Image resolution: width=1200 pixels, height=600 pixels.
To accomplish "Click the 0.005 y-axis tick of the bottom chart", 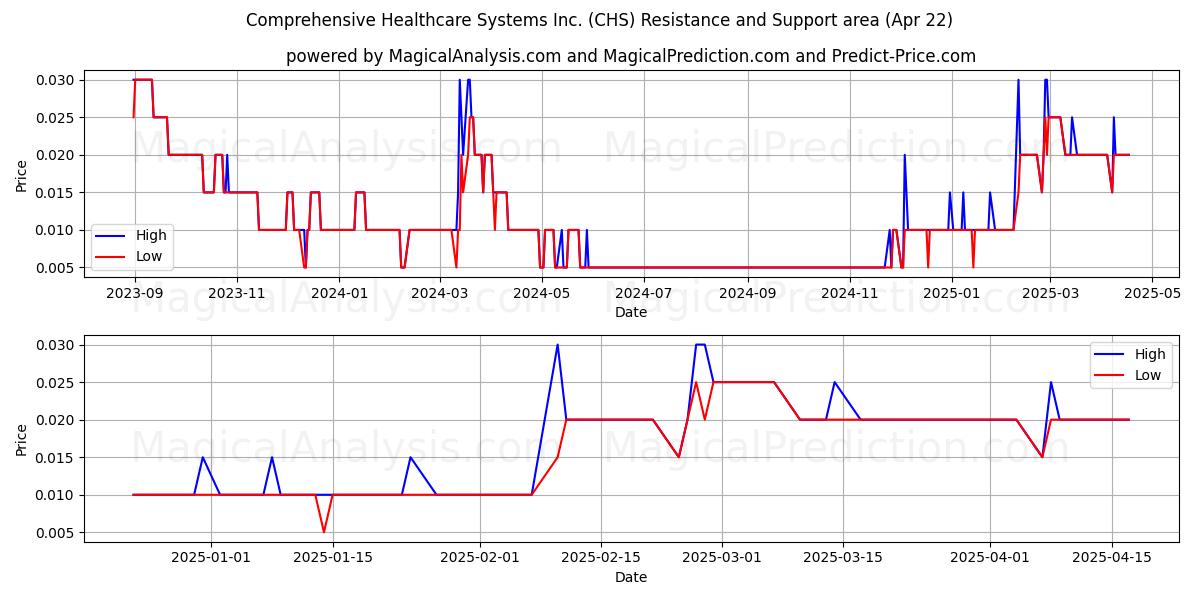I will 57,533.
